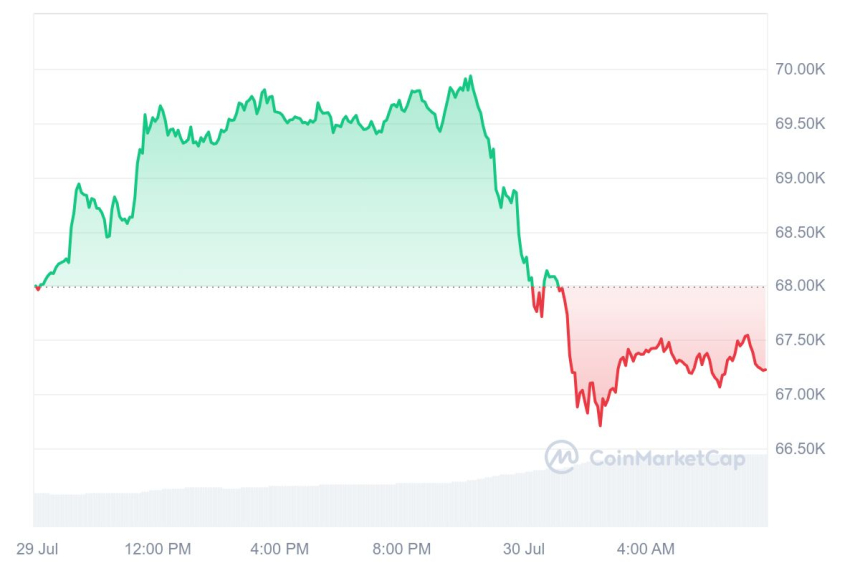Click the highest peak of the green line

tap(471, 76)
